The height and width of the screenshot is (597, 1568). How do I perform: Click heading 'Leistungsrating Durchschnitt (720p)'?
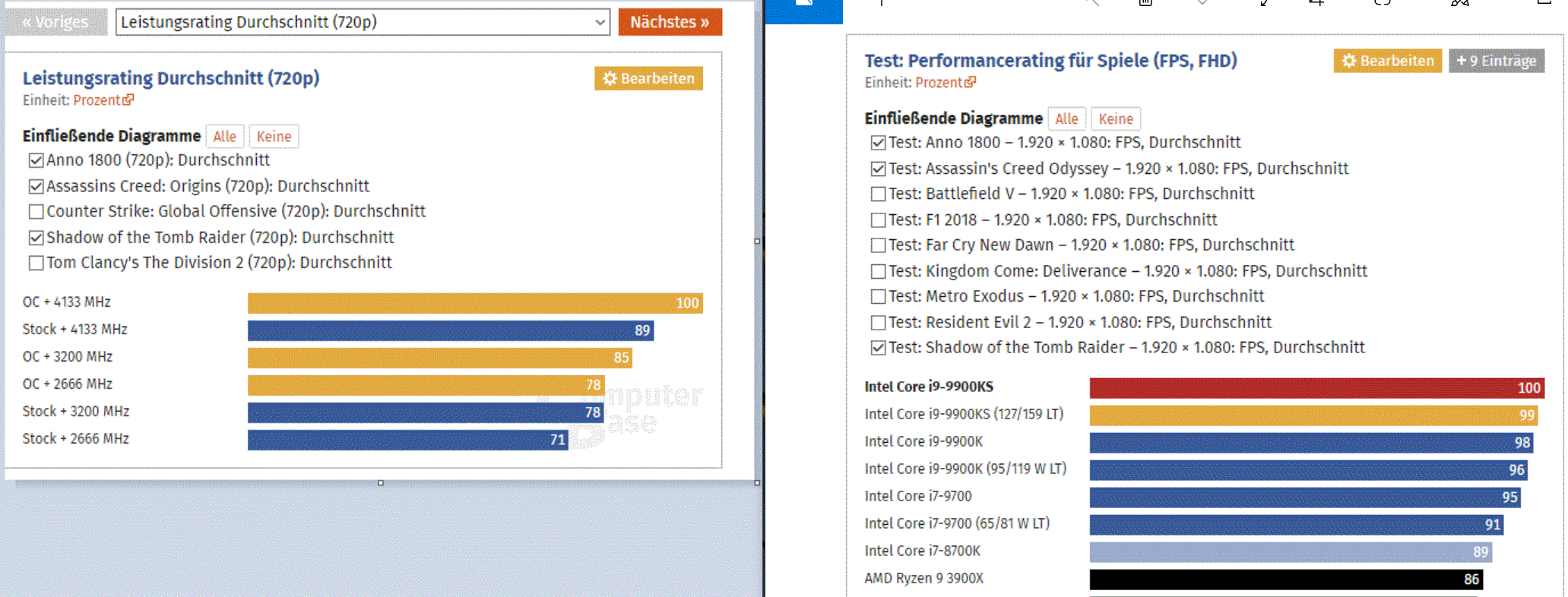coord(171,78)
